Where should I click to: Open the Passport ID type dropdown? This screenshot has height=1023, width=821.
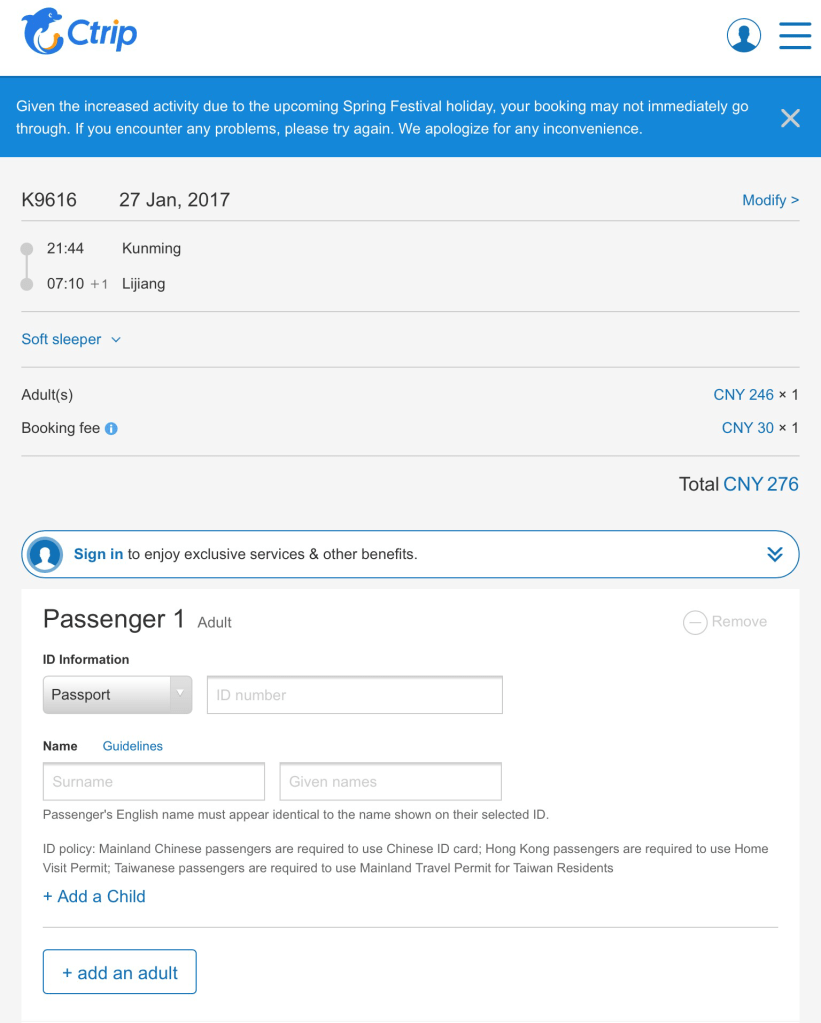(117, 695)
